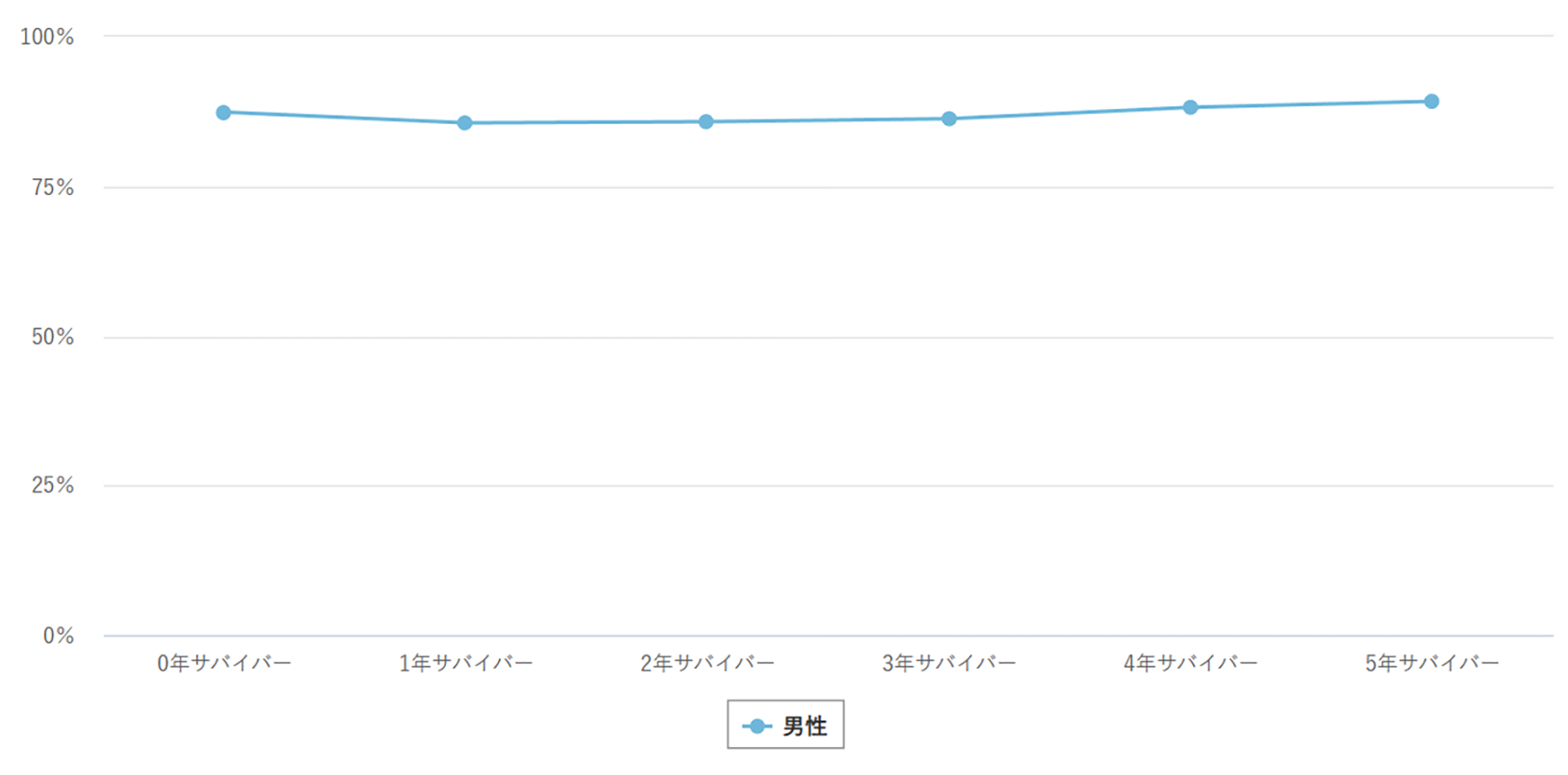This screenshot has height=775, width=1568.
Task: Click the 0年サバイバー data point
Action: click(224, 113)
